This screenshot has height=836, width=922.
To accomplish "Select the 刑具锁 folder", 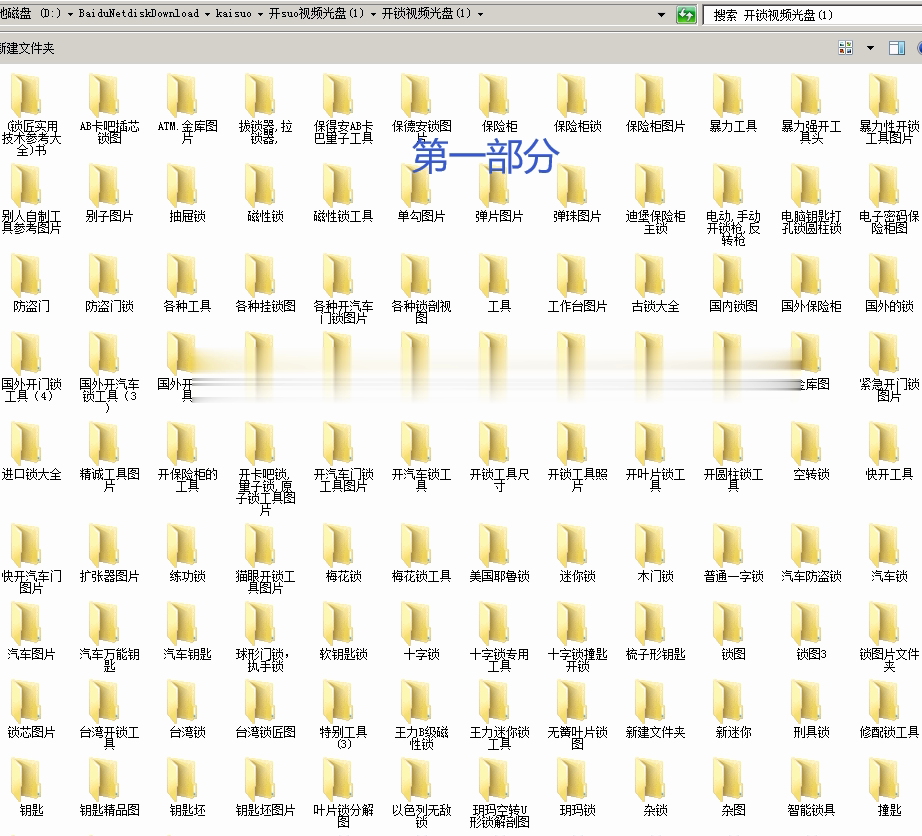I will point(811,710).
